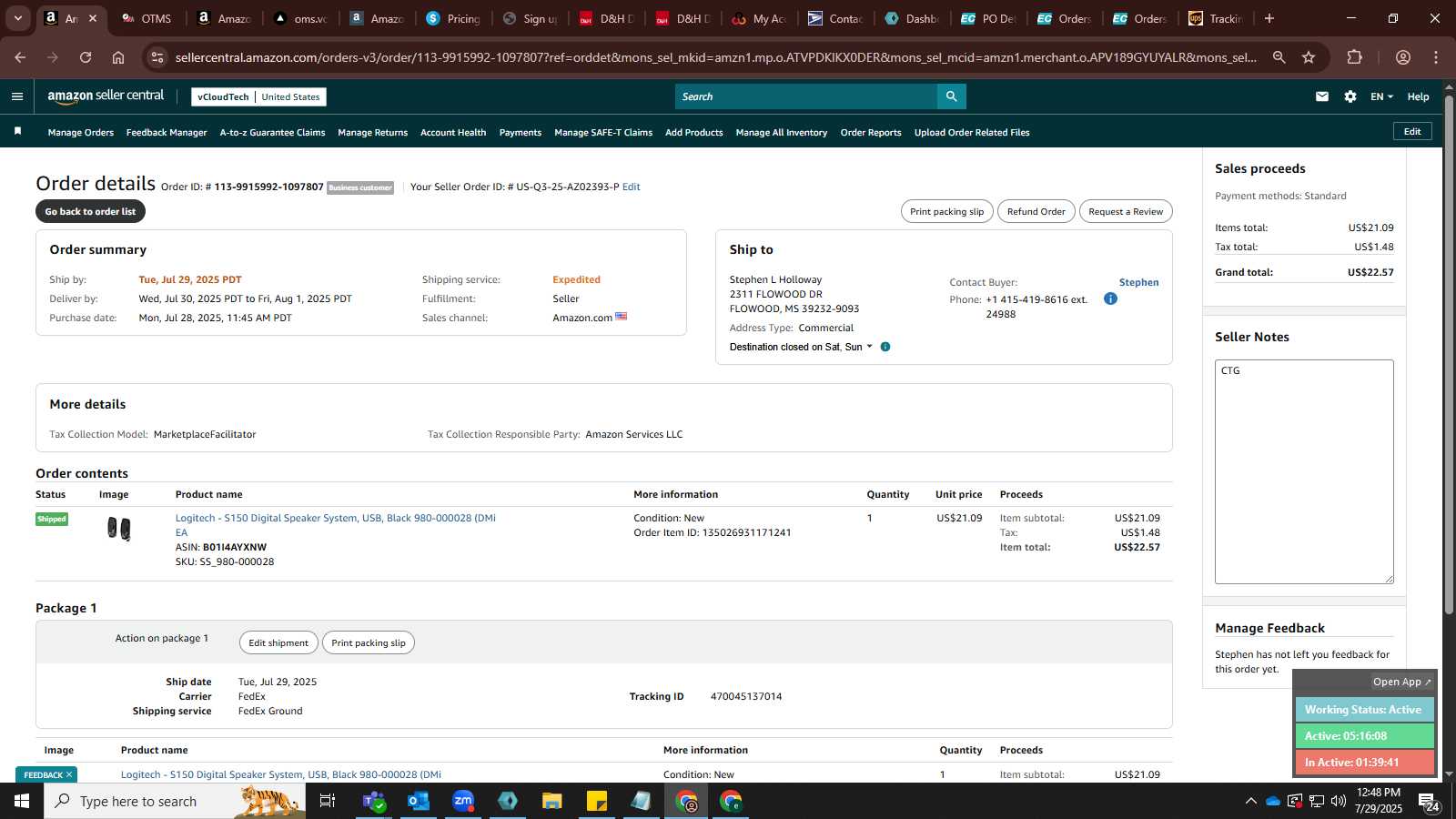Image resolution: width=1456 pixels, height=819 pixels.
Task: Click top Print packing slip button
Action: pos(947,211)
